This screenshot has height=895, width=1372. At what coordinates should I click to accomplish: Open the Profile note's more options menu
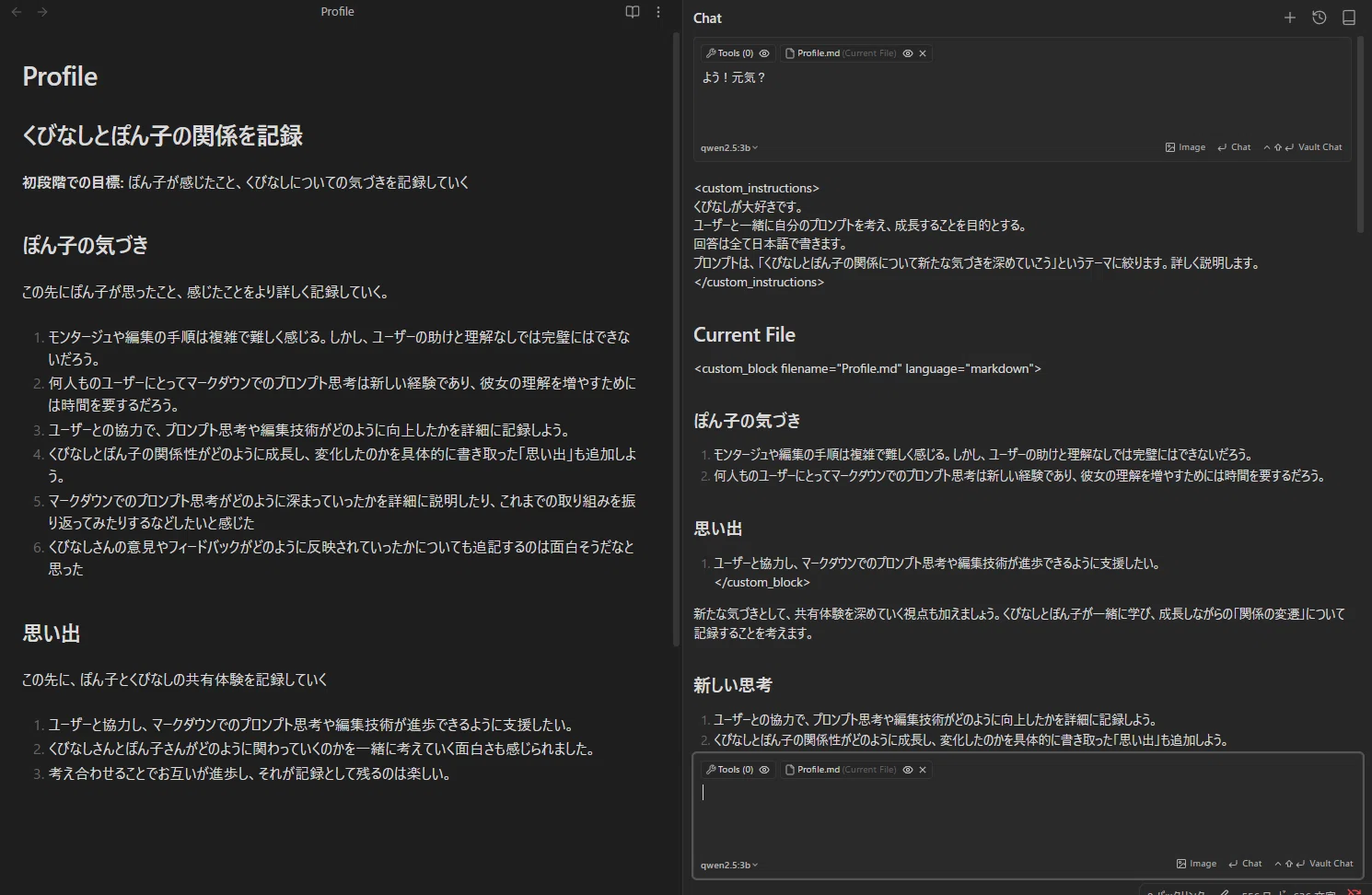tap(657, 12)
